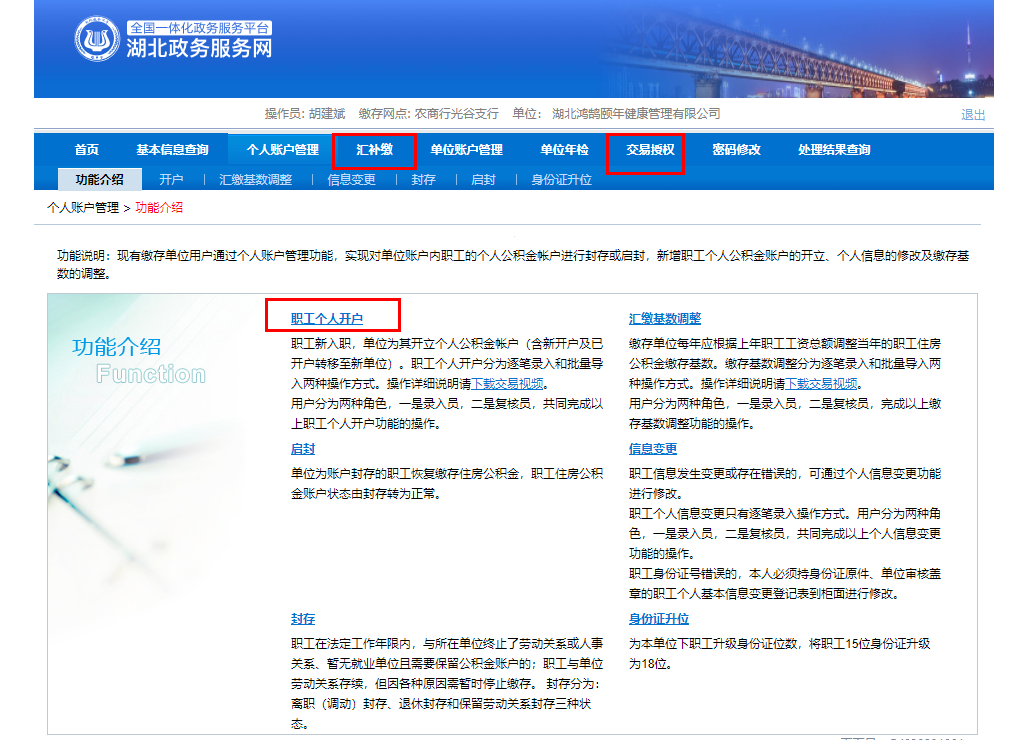Open the 启封 sub-tab
This screenshot has width=1015, height=740.
483,179
